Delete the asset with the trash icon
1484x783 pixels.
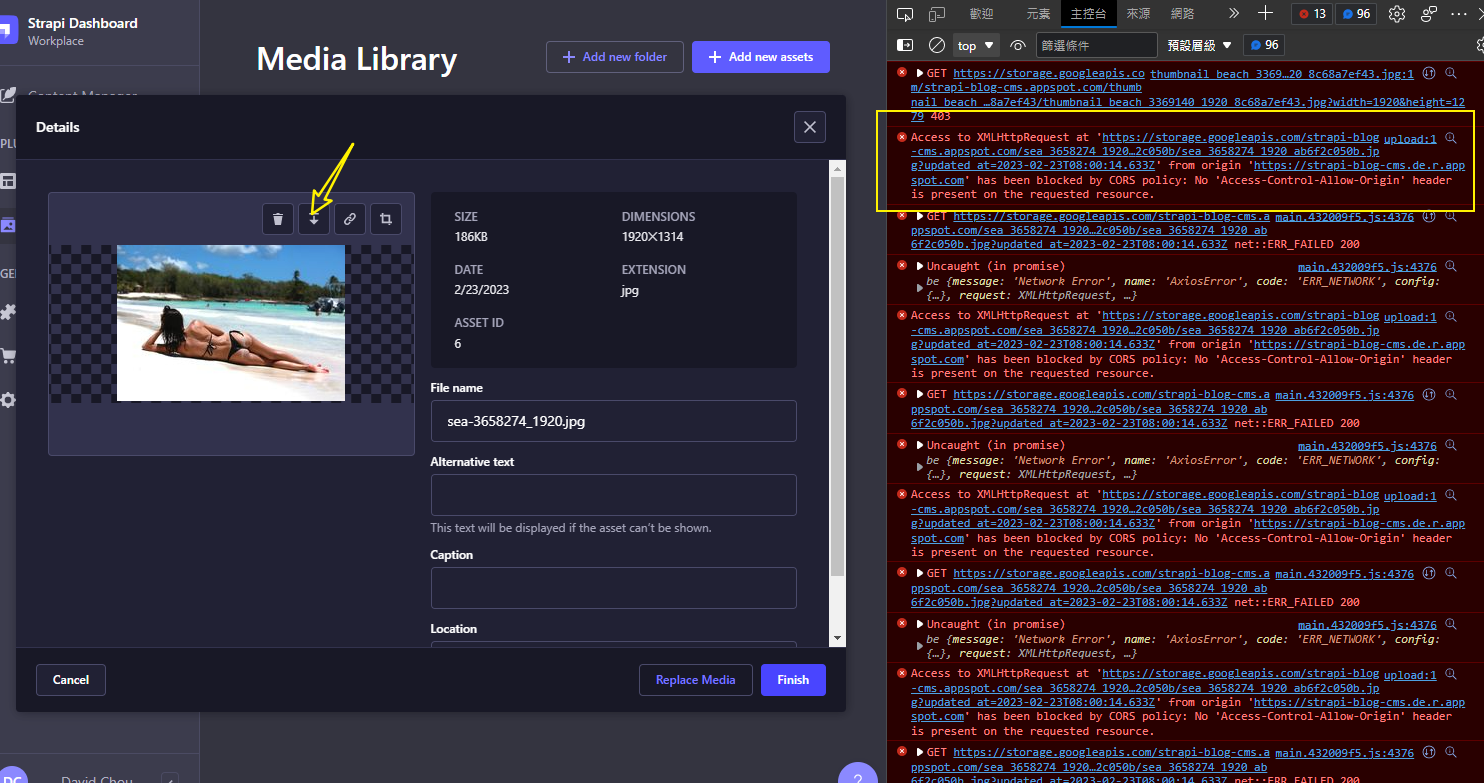tap(278, 219)
